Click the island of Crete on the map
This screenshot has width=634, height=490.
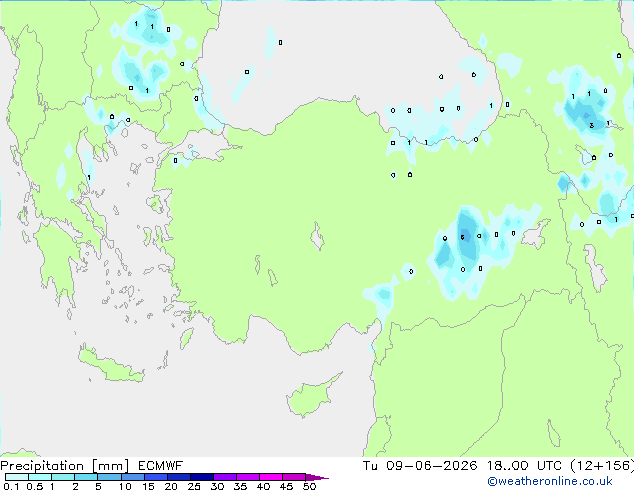[109, 364]
